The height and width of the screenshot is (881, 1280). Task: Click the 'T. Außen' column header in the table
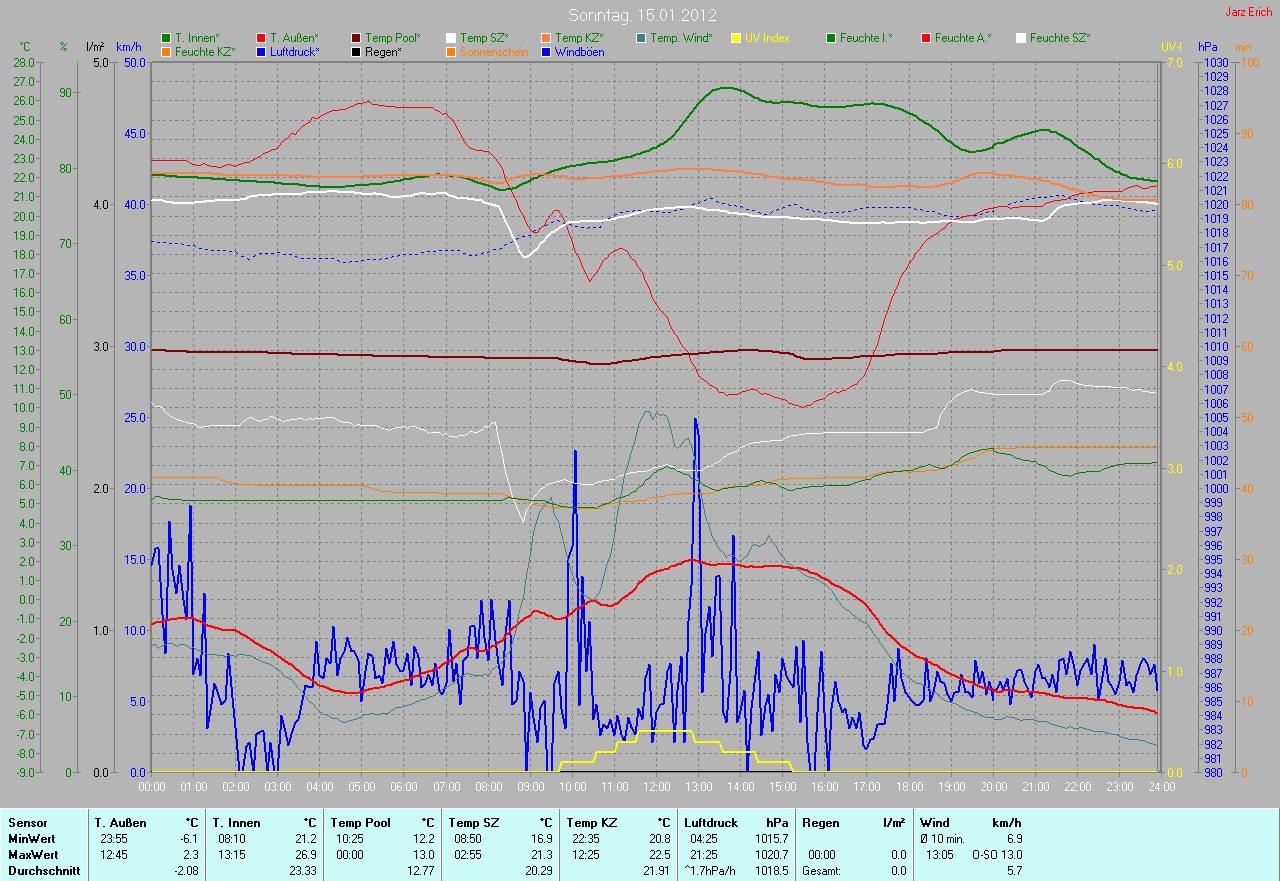(120, 823)
